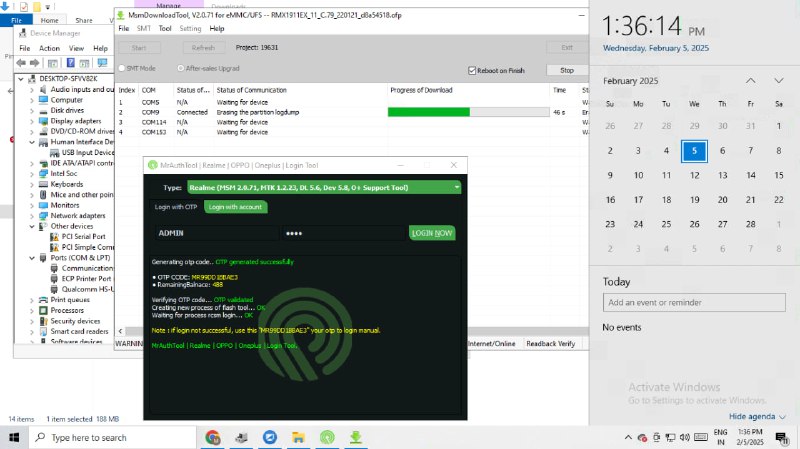This screenshot has width=800, height=449.
Task: Switch to Login with account tab
Action: click(235, 207)
